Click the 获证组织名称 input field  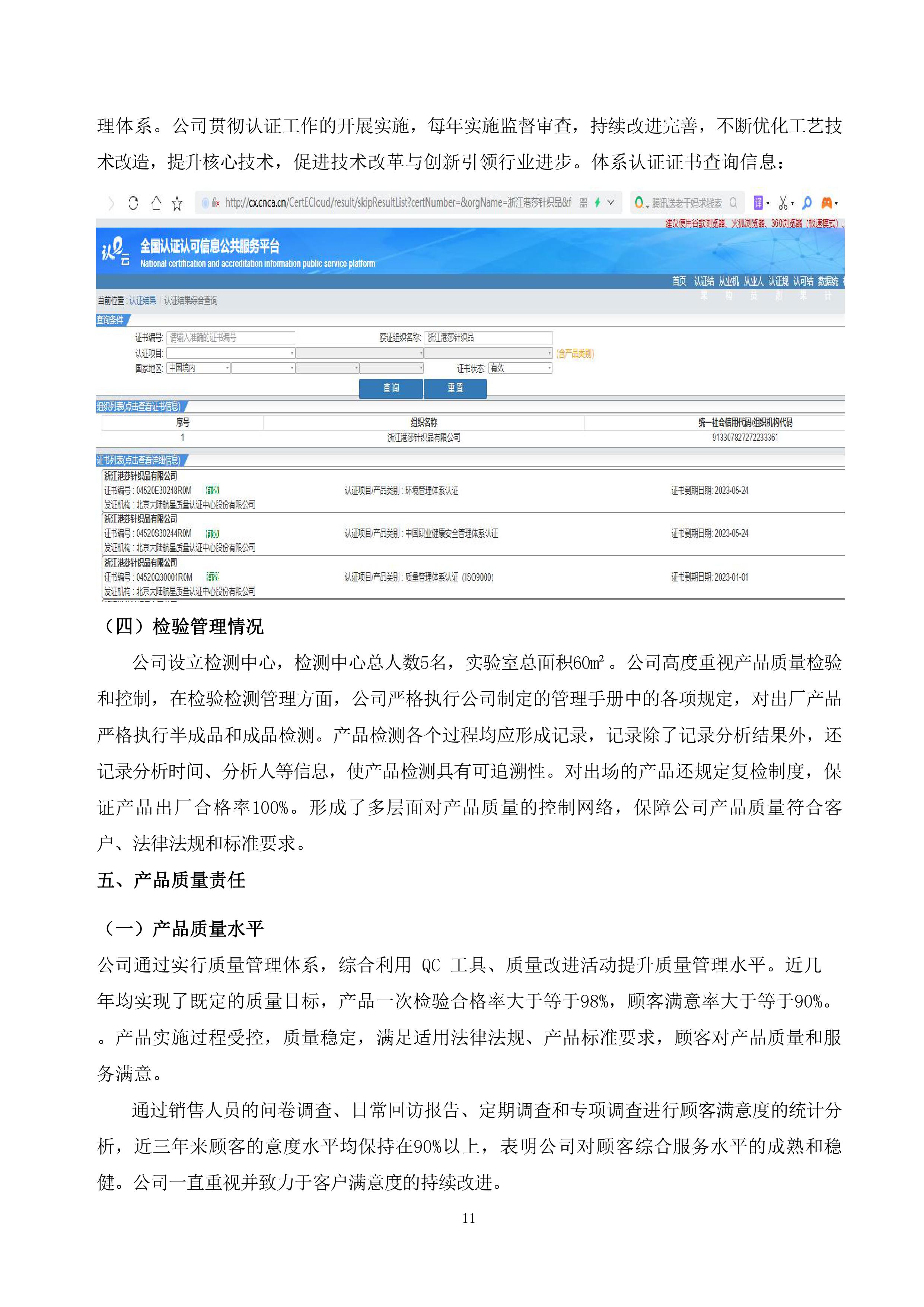[x=488, y=337]
